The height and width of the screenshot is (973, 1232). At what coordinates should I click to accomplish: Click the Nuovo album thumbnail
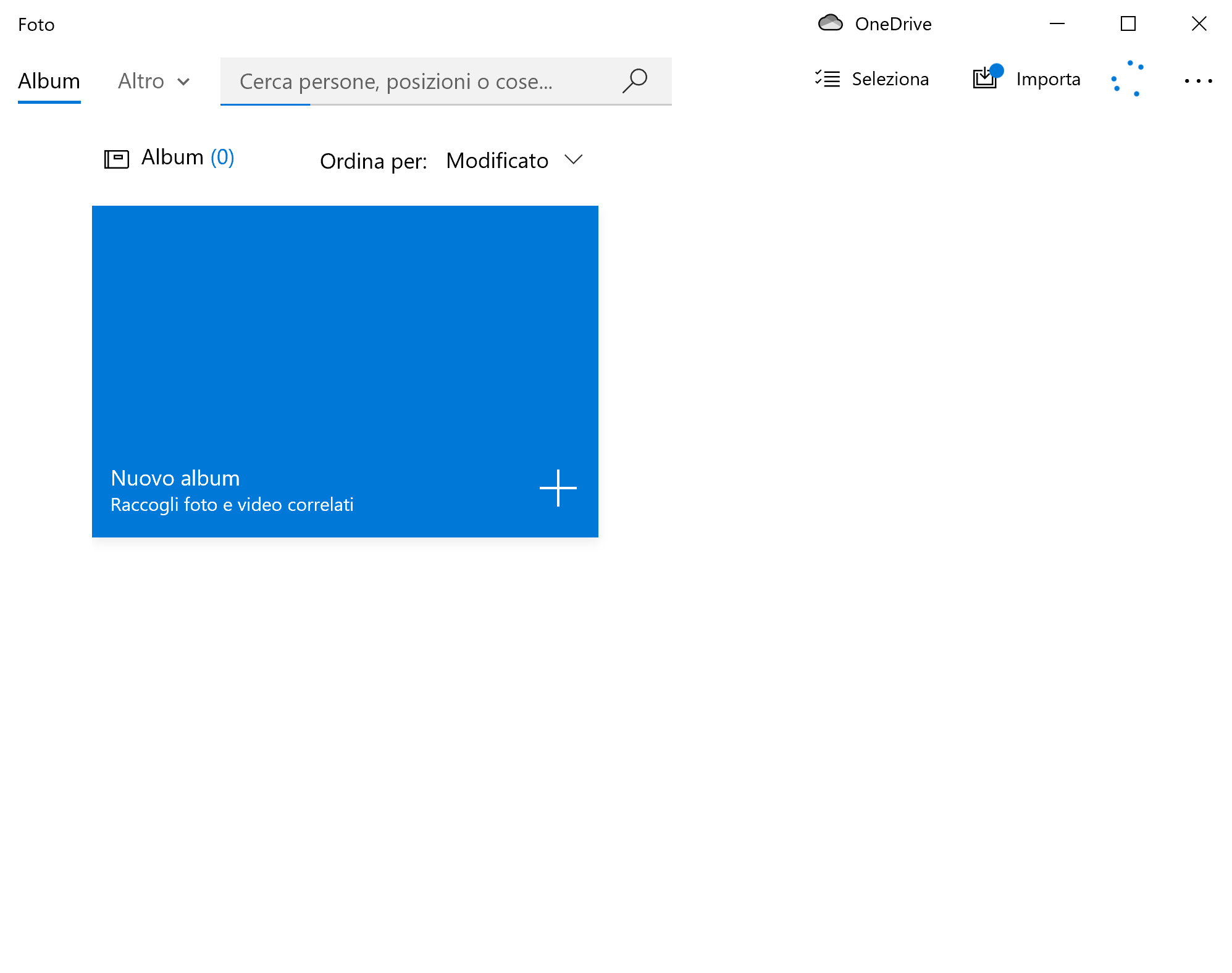[345, 371]
